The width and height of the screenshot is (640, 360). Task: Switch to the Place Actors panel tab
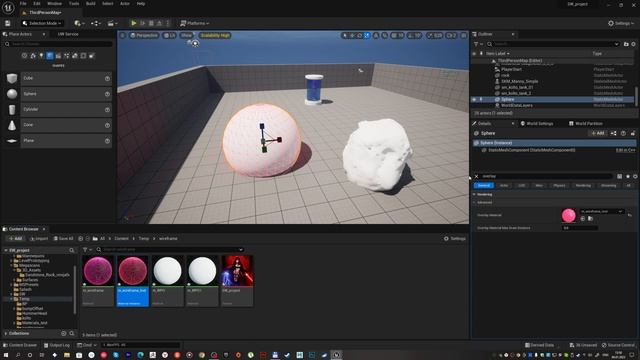(x=20, y=34)
